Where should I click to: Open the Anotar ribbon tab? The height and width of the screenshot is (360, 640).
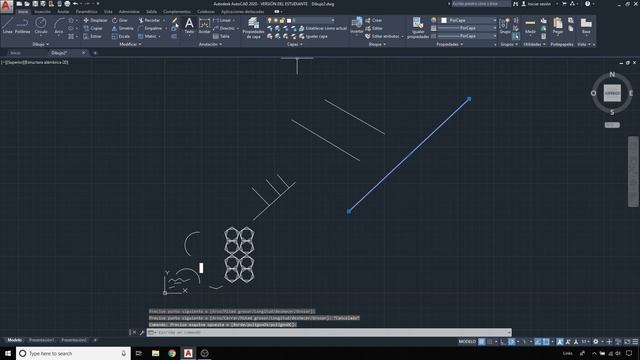point(63,11)
